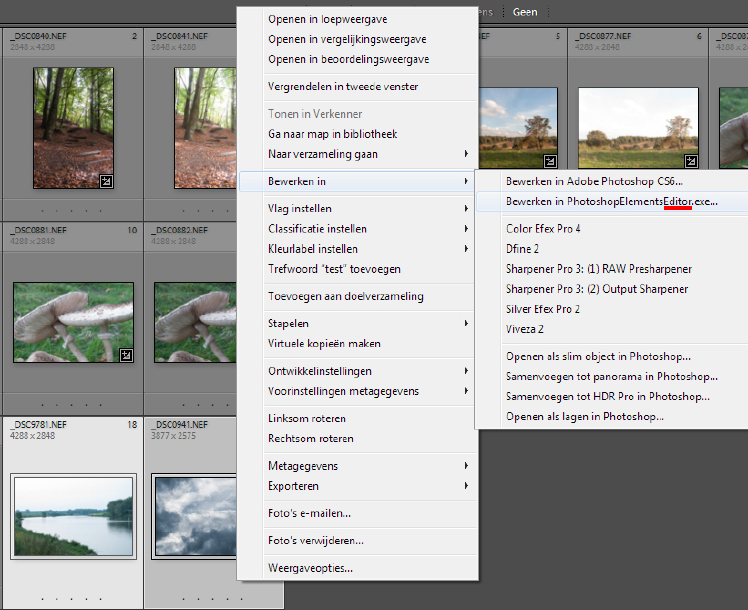748x610 pixels.
Task: Choose Foto's e-mailen...
Action: coord(358,513)
